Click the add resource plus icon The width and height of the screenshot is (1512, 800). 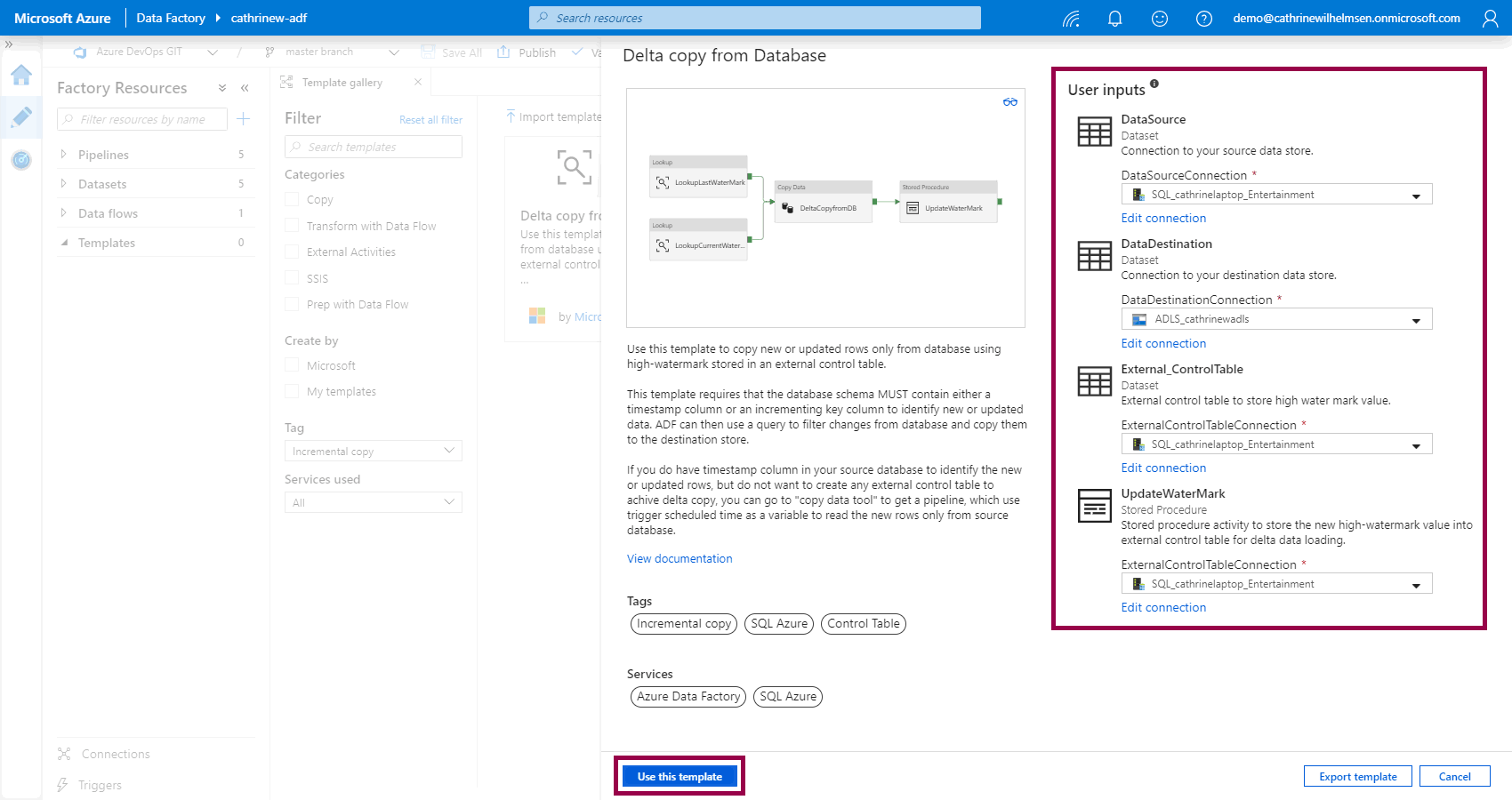click(244, 119)
